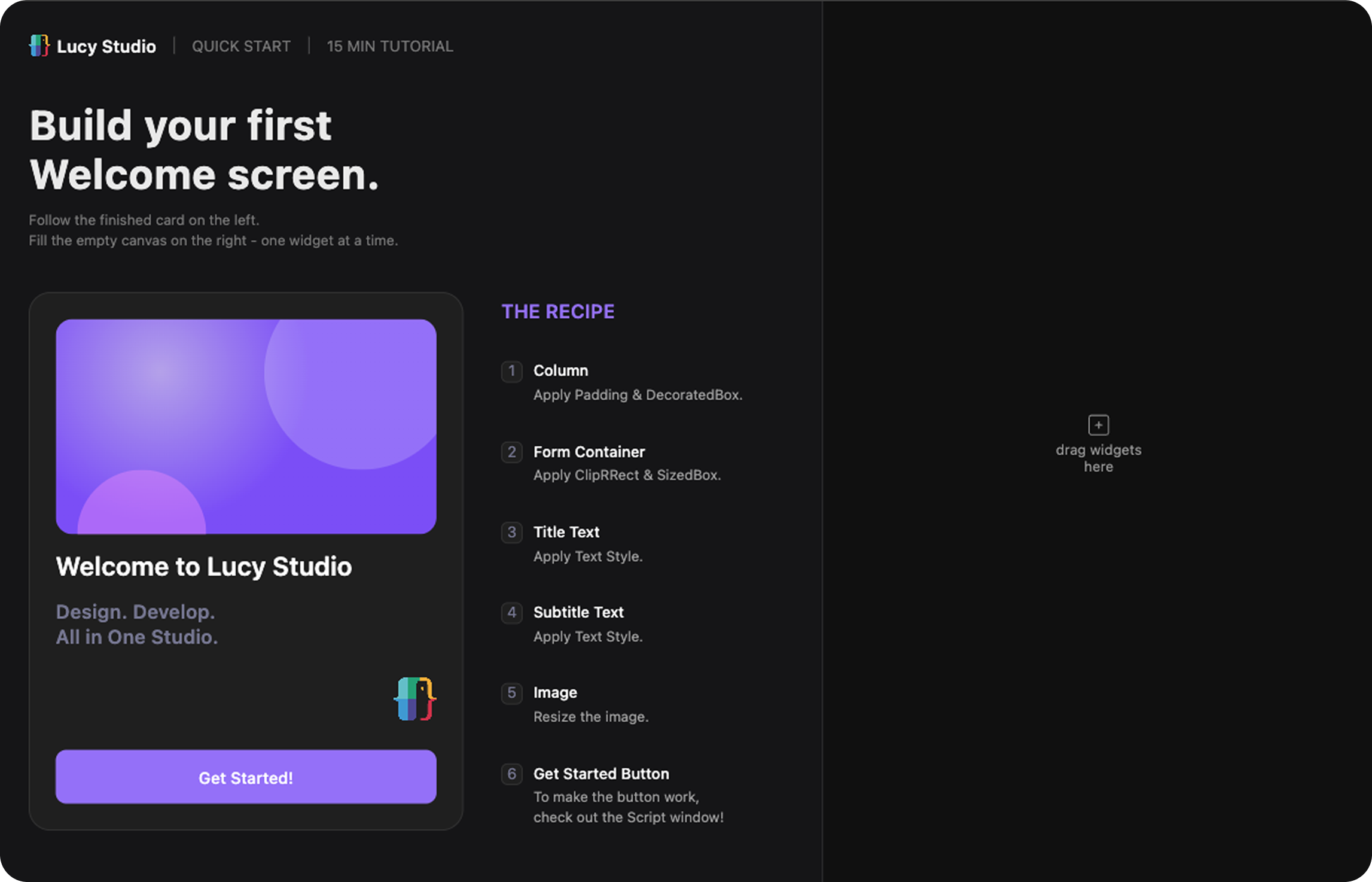Click the 'Build your first Welcome screen.' heading
The image size is (1372, 882).
(204, 150)
